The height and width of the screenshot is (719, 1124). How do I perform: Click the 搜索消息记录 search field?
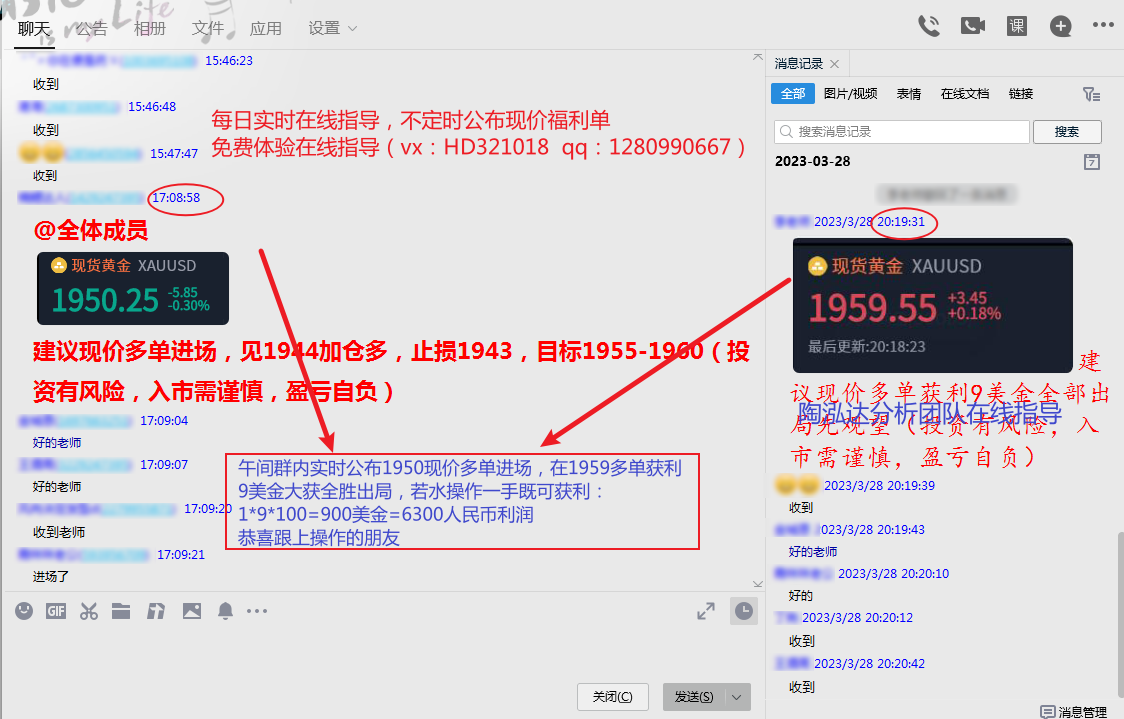tap(902, 132)
